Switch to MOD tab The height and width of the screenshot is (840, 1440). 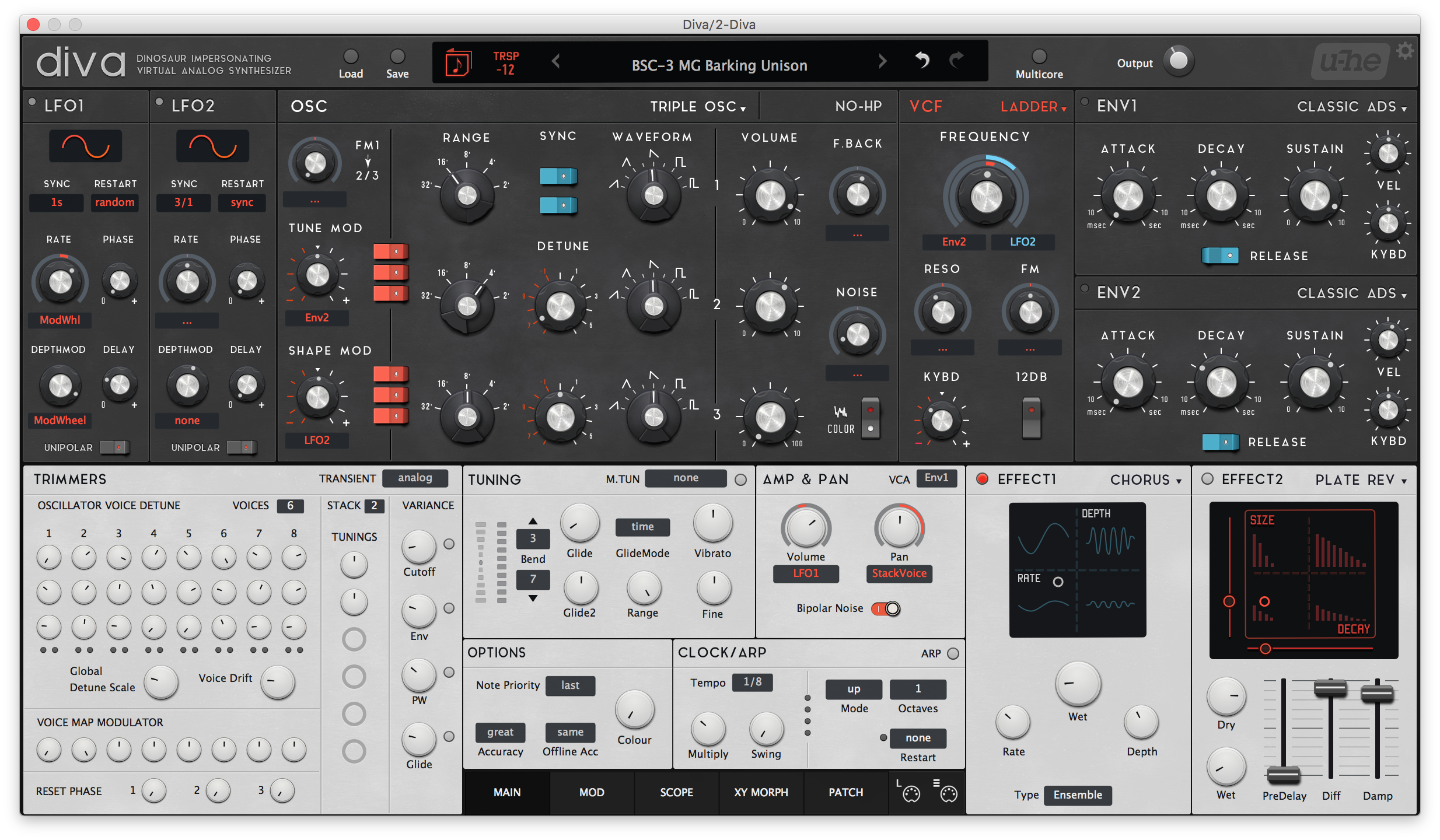click(591, 792)
